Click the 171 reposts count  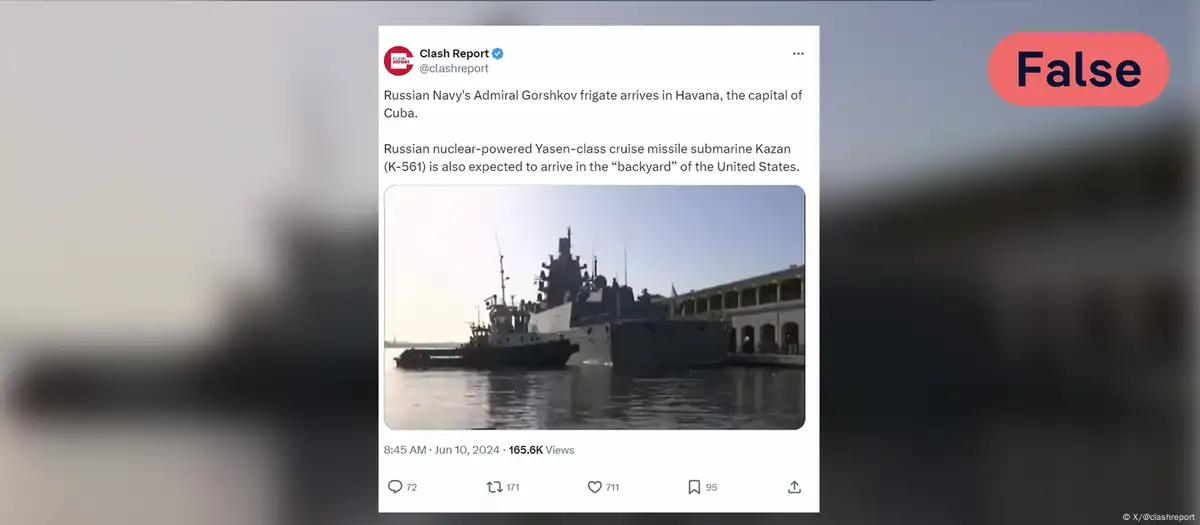(x=513, y=488)
